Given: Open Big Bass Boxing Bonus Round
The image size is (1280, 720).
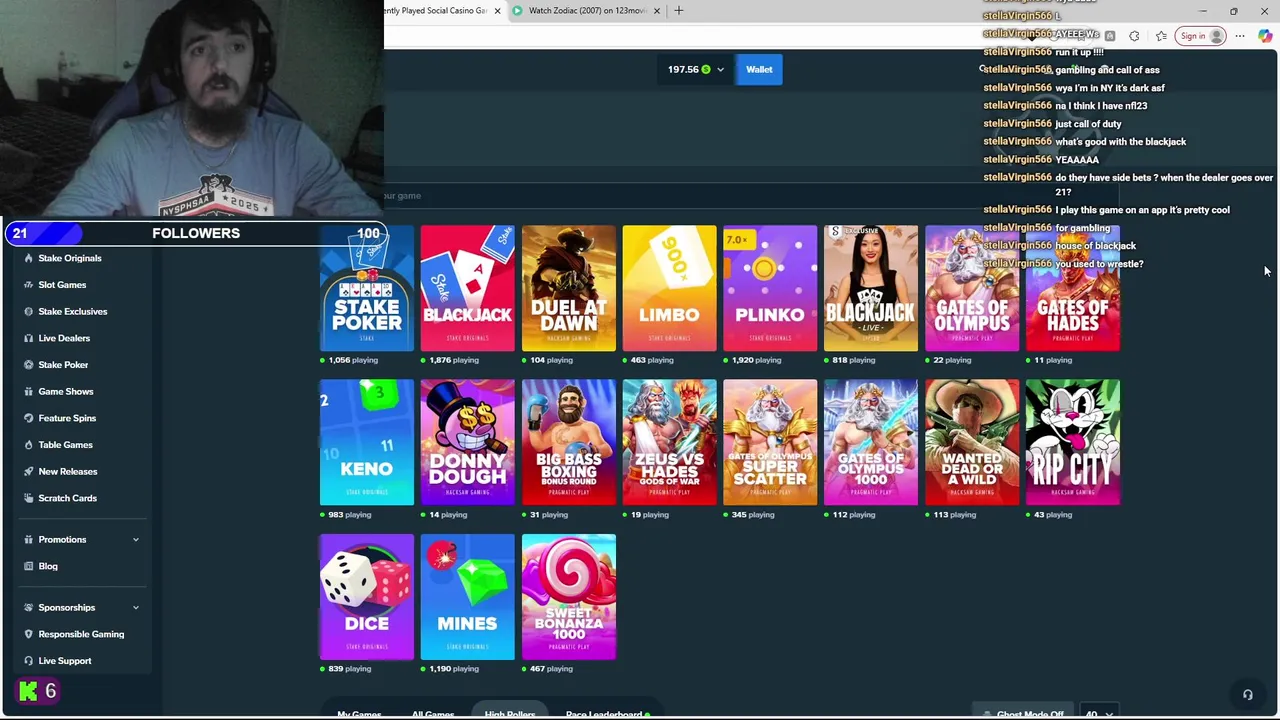Looking at the screenshot, I should point(568,443).
